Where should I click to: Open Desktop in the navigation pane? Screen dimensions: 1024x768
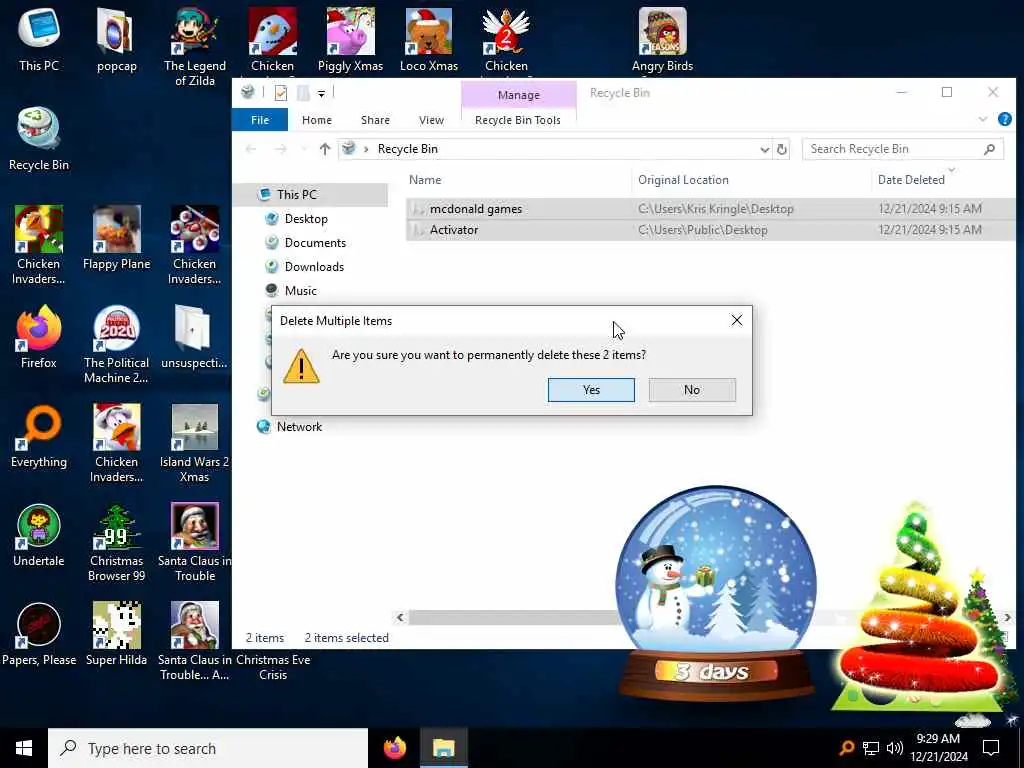pos(306,219)
